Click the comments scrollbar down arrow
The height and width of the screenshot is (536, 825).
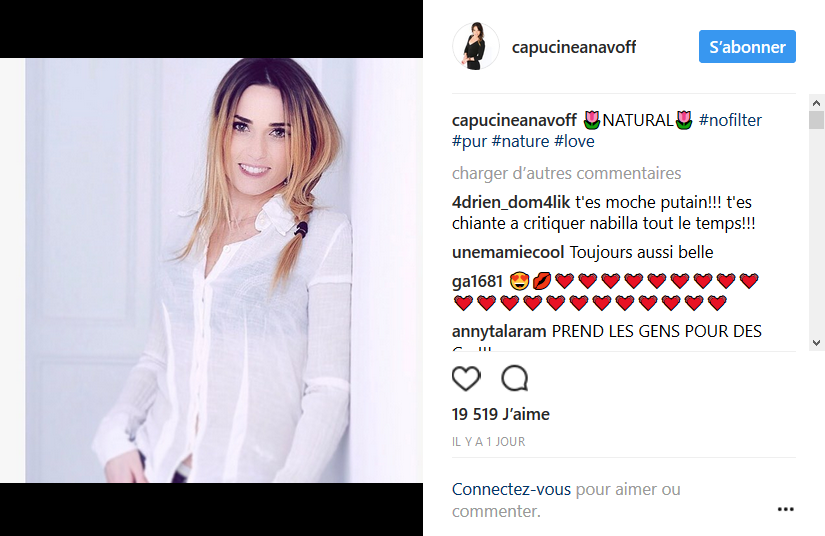tap(816, 343)
